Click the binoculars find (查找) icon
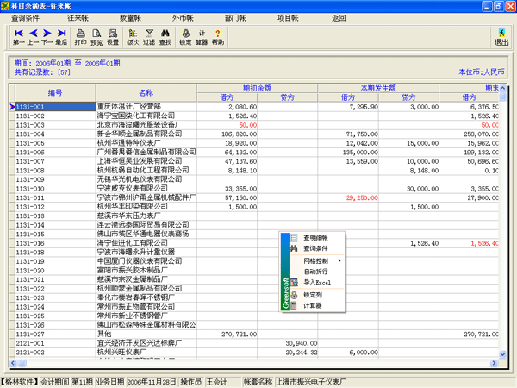Viewport: 517px width, 388px height. point(165,33)
